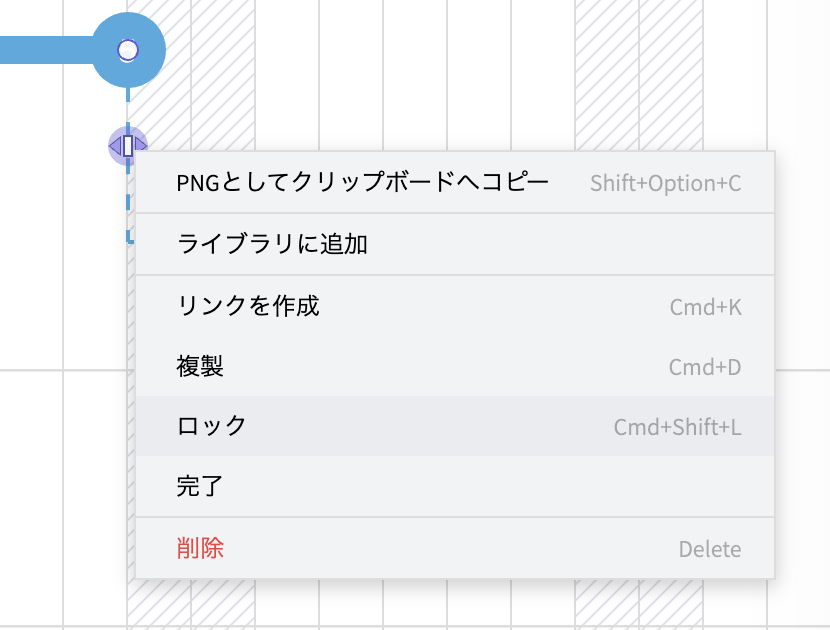Duplicate with the '複製' menu item

(x=200, y=367)
